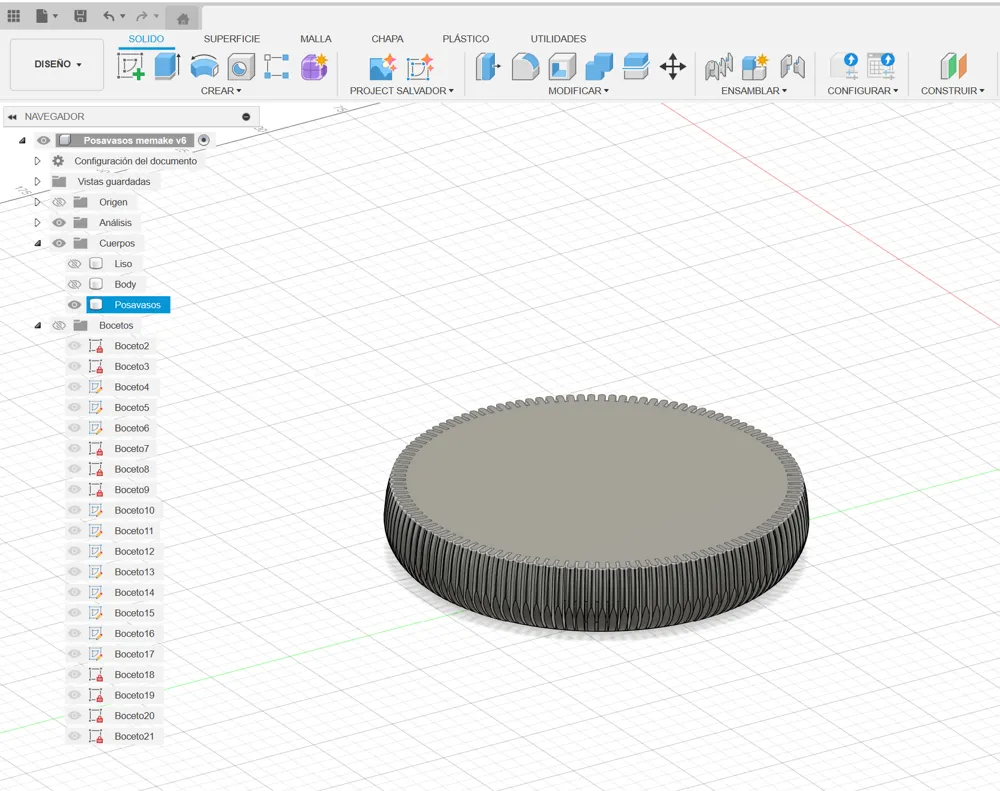
Task: Select the As-built Joint tool
Action: pyautogui.click(x=792, y=66)
